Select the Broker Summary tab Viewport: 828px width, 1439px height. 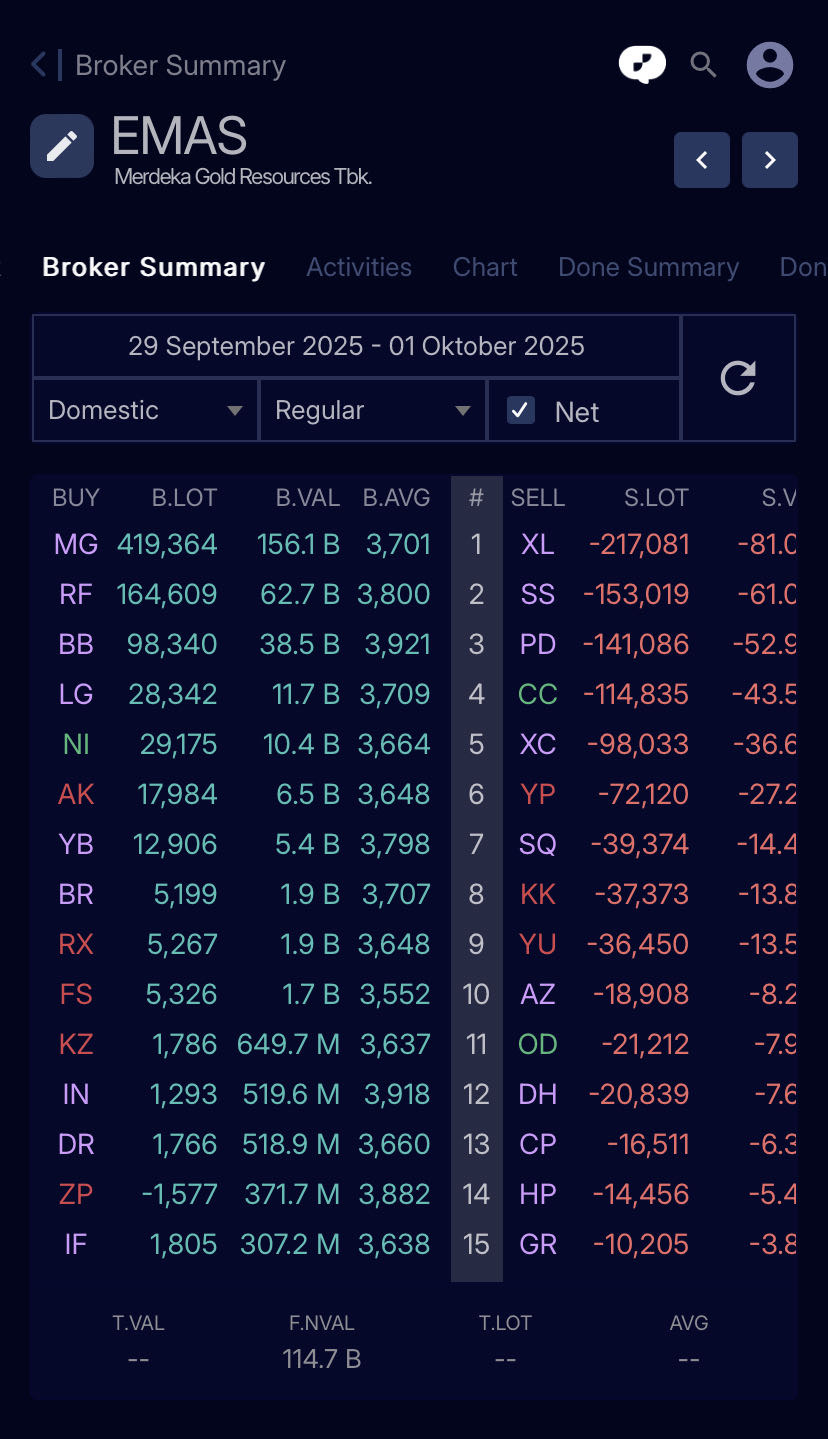point(153,267)
